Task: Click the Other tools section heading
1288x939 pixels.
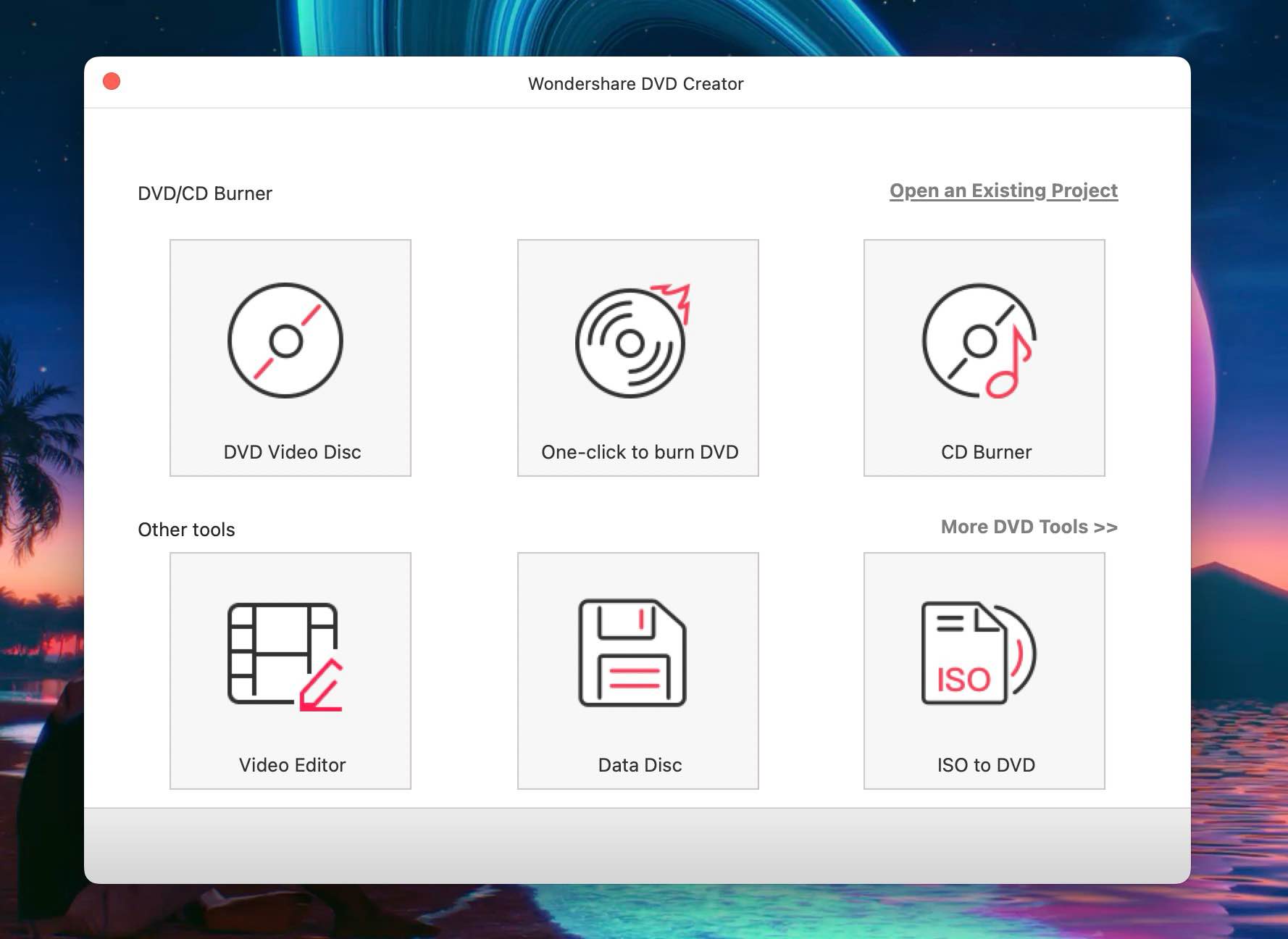Action: tap(186, 530)
